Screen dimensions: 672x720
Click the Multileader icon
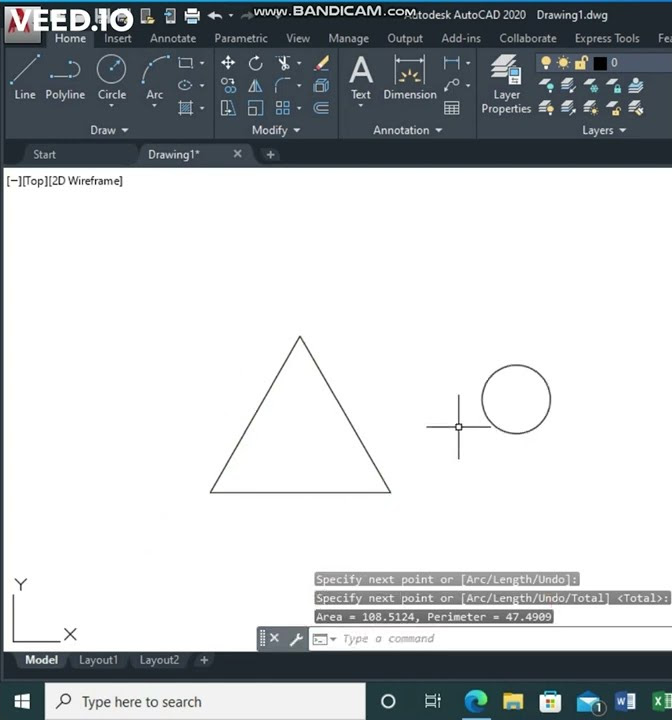(452, 85)
